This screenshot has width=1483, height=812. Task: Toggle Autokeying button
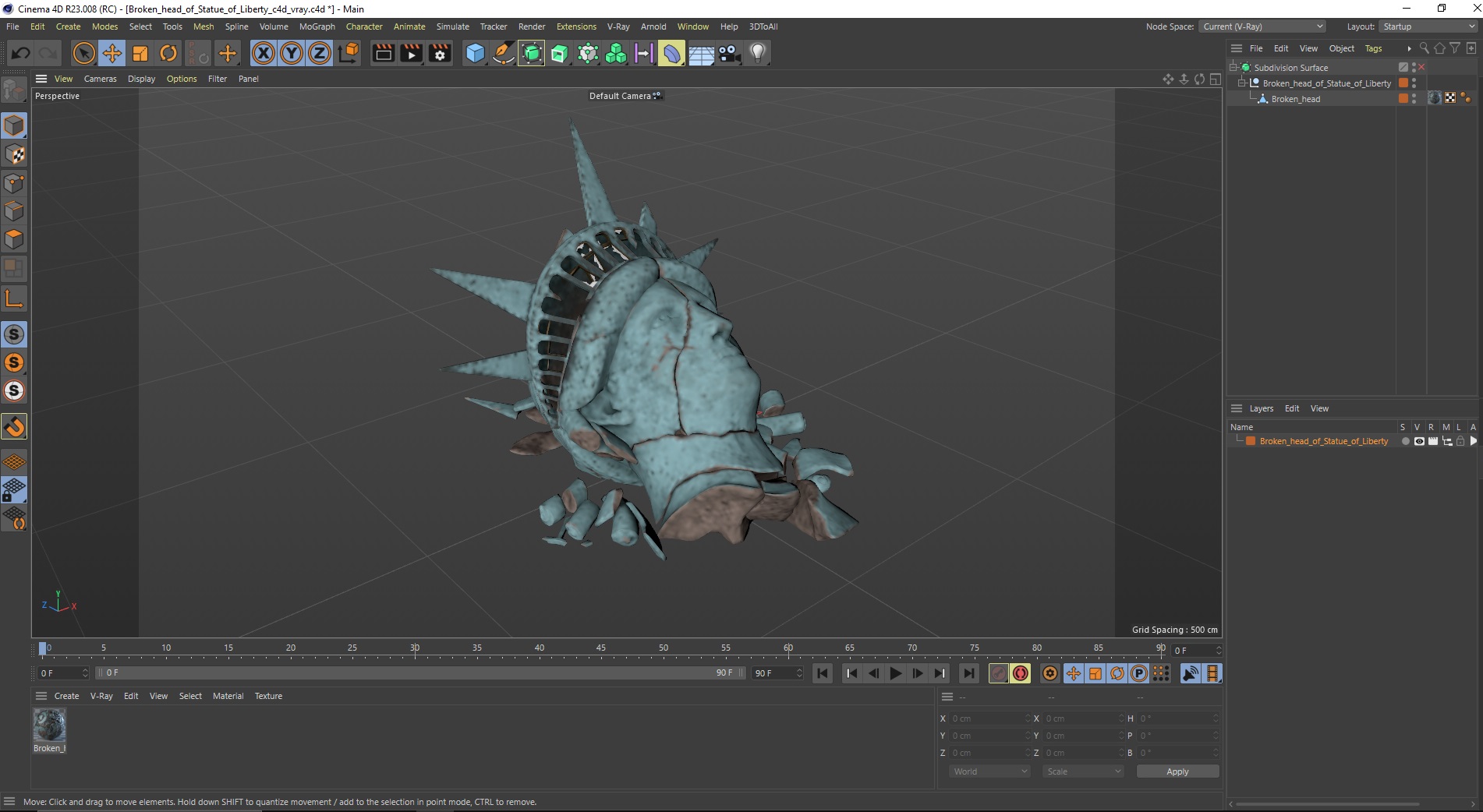[1021, 673]
